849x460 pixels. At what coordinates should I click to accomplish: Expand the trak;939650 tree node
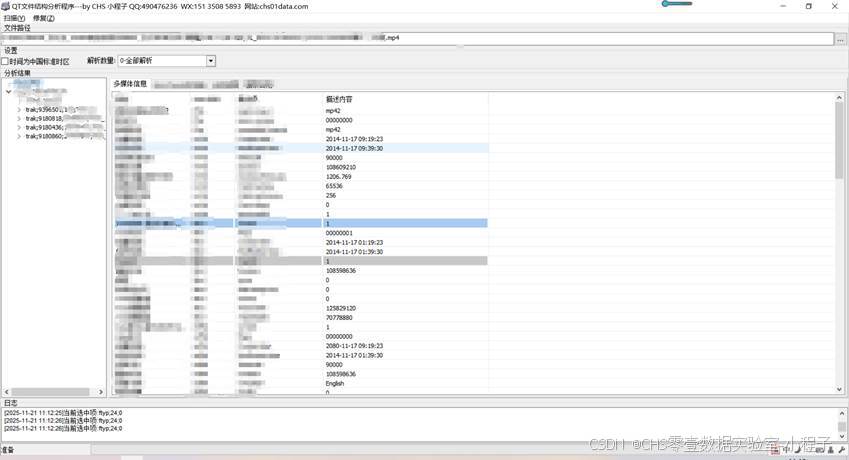[x=18, y=110]
